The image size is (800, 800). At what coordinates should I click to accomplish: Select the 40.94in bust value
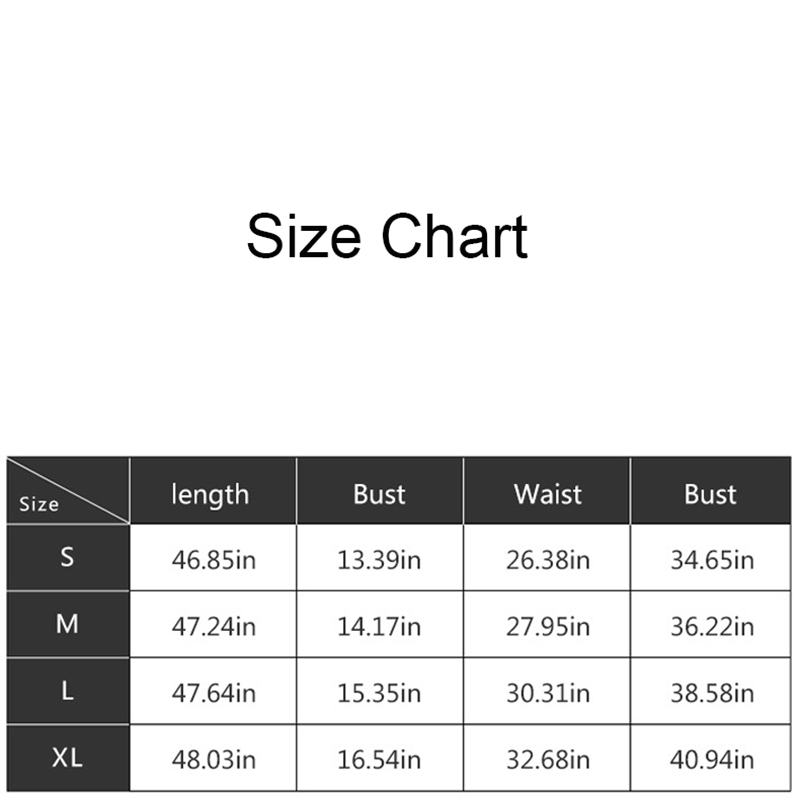tap(712, 760)
